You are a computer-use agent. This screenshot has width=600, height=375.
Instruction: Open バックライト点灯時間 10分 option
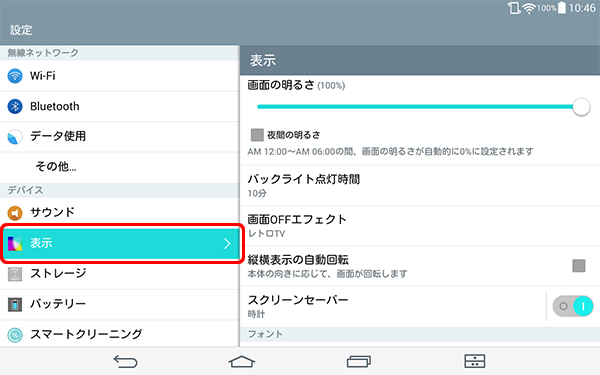pyautogui.click(x=420, y=186)
